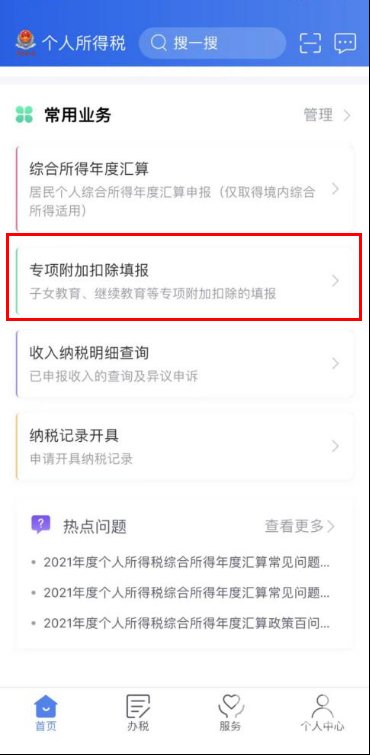370x755 pixels.
Task: Tap chevron beside 专项附加扣除填报
Action: click(336, 281)
